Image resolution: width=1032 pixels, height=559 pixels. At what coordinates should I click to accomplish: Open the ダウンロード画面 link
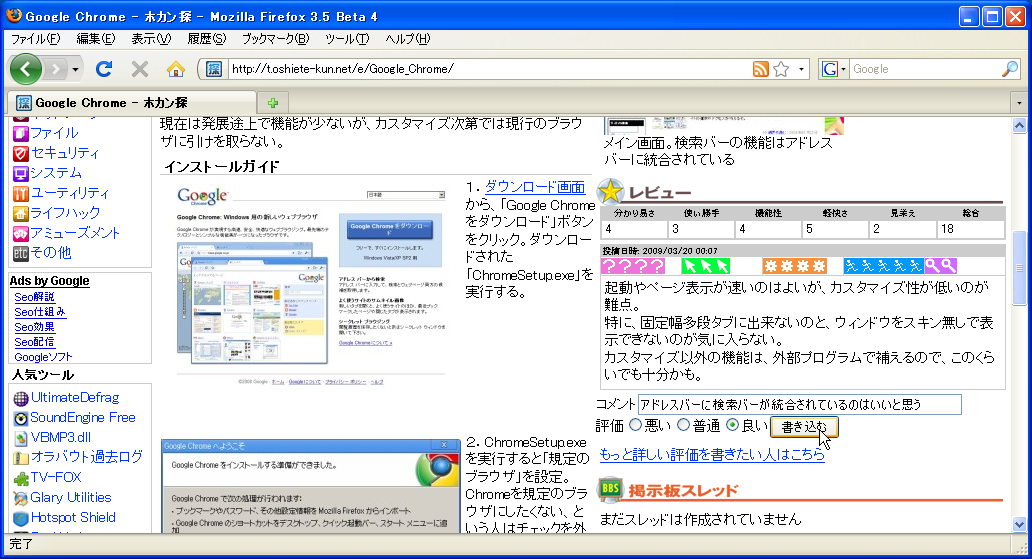pos(534,187)
